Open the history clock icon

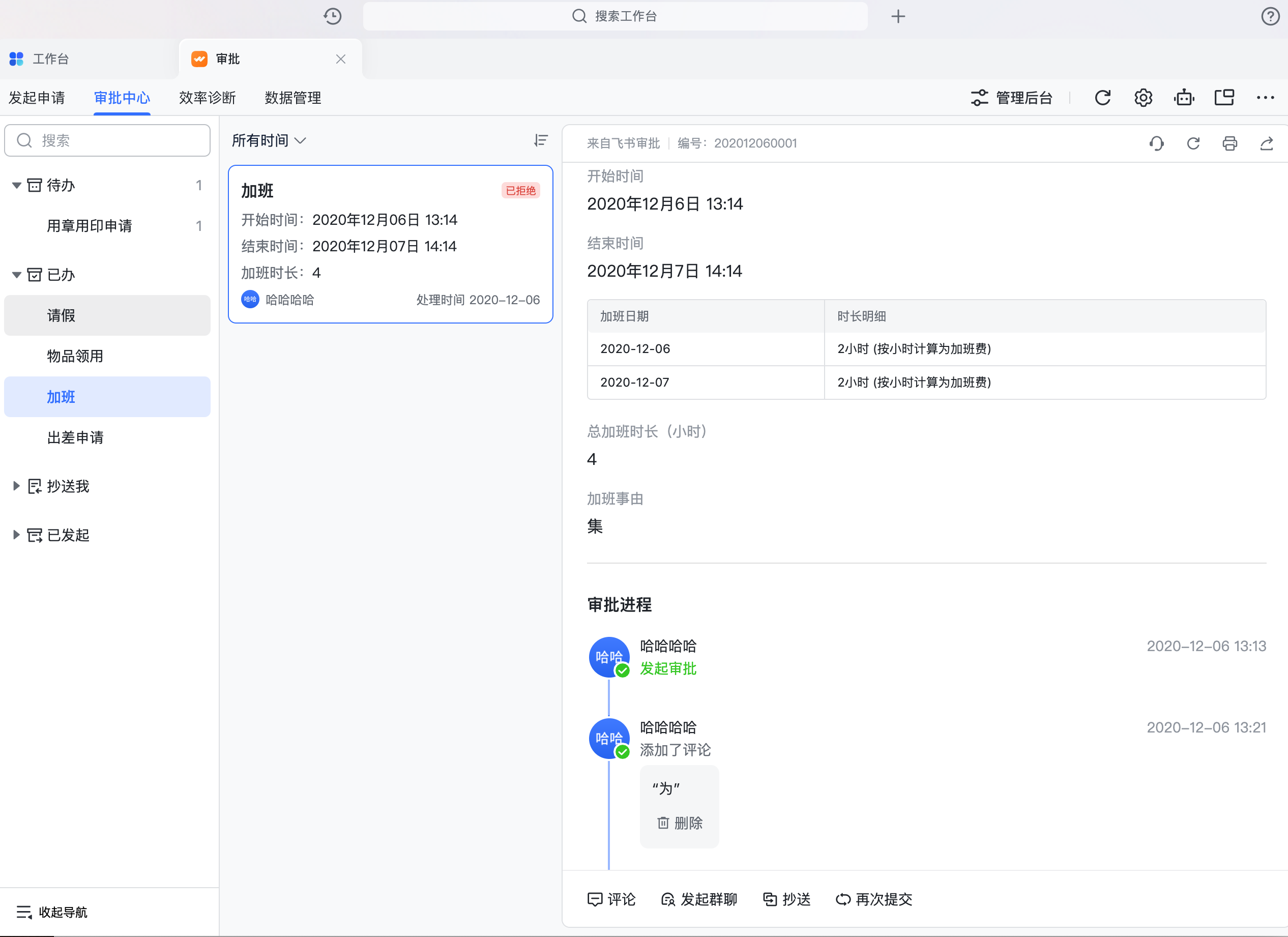point(333,16)
